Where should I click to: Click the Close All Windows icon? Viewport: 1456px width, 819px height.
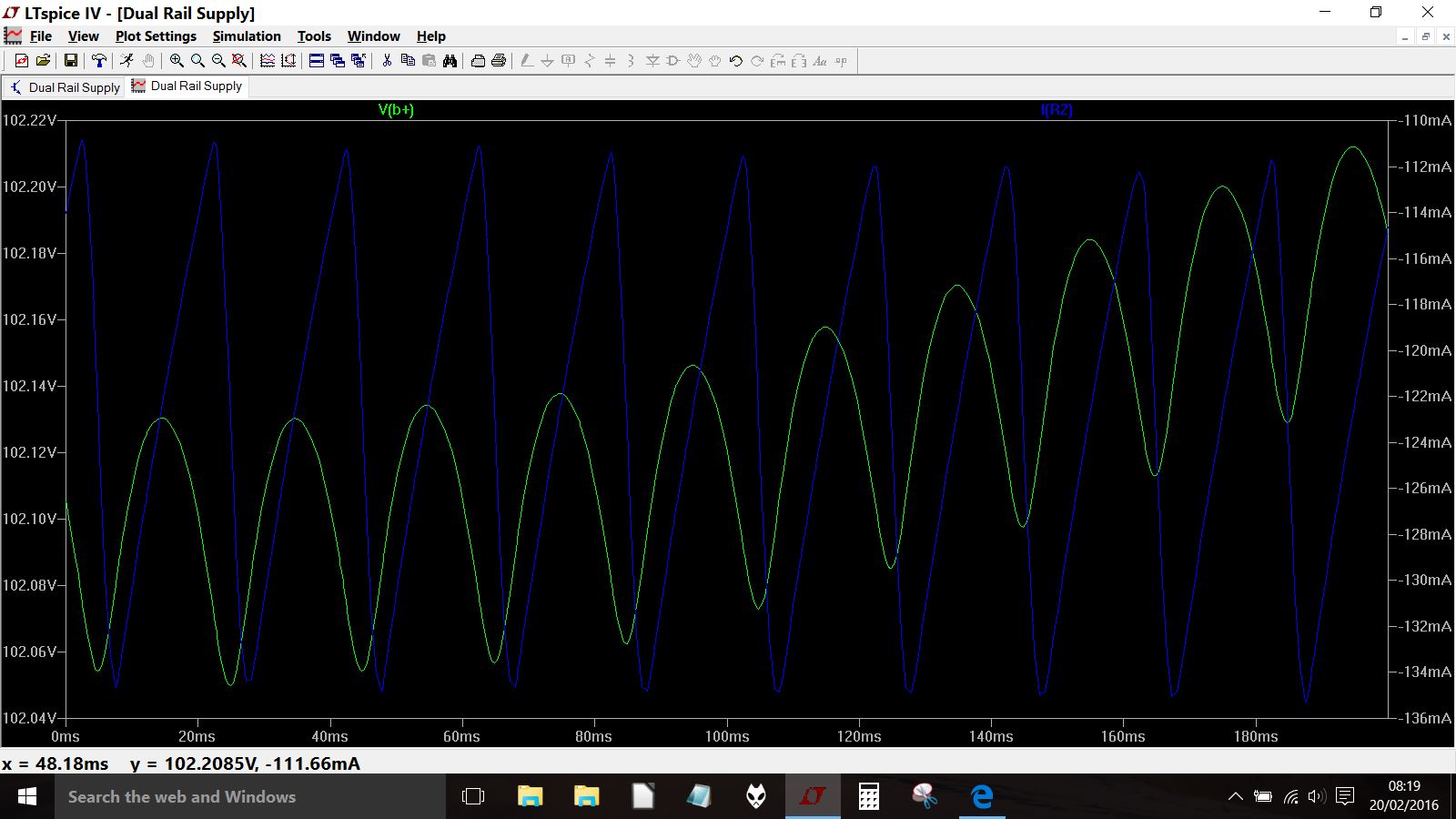[359, 61]
